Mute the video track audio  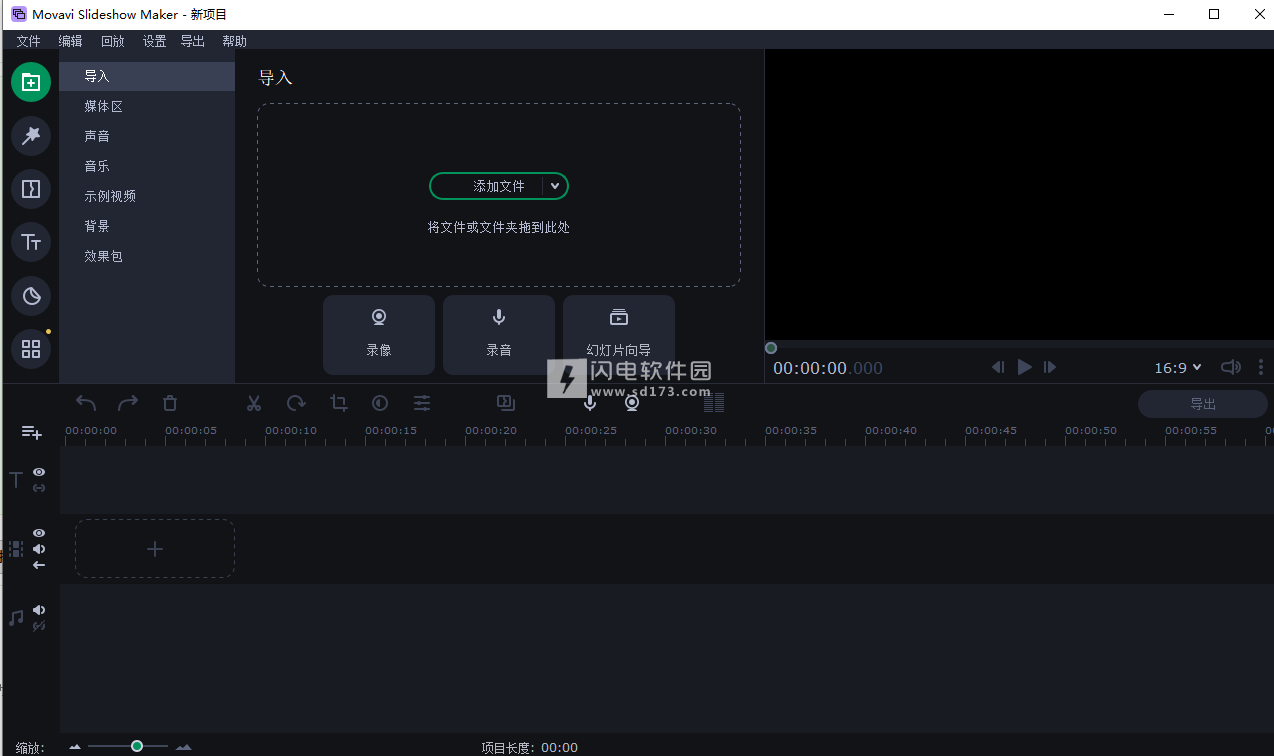(x=39, y=549)
